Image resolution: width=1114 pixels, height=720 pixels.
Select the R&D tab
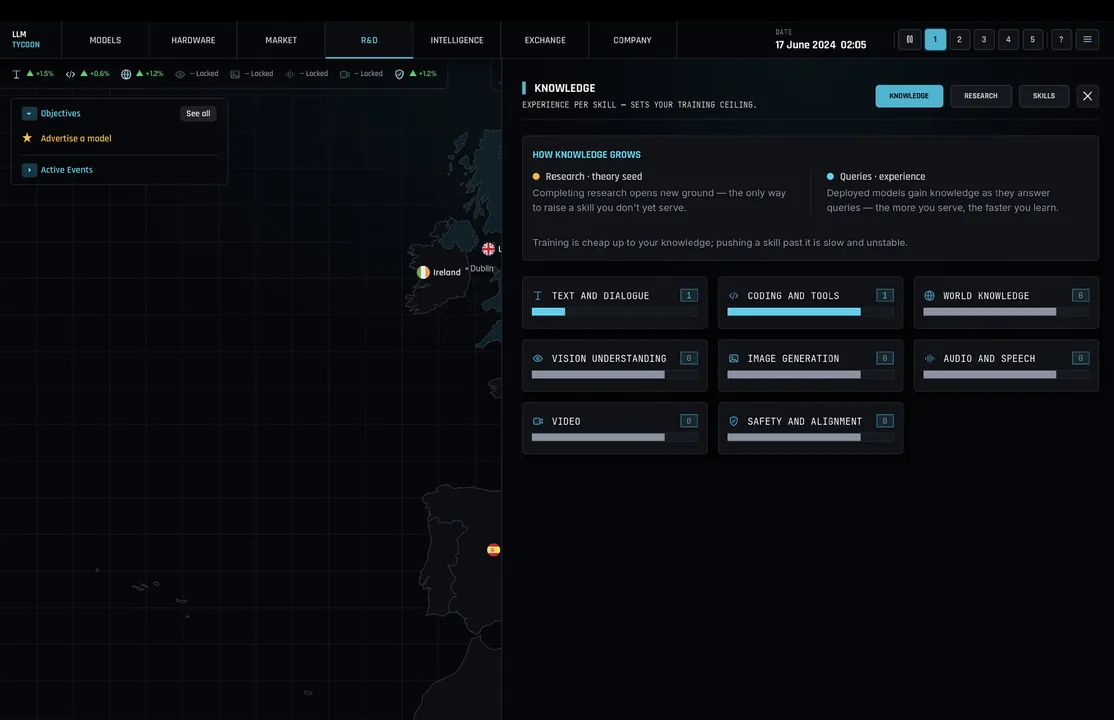point(369,41)
